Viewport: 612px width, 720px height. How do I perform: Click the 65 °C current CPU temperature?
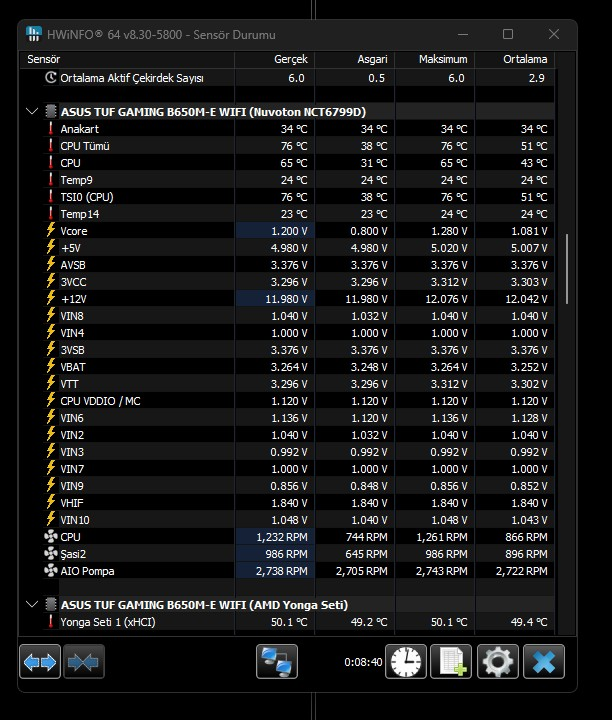click(294, 163)
